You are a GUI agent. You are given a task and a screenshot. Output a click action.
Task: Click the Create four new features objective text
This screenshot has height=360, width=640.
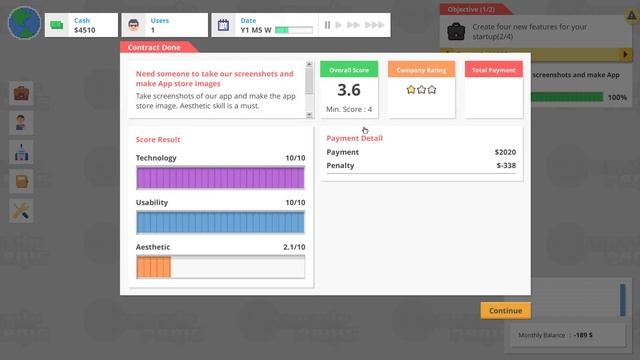pos(529,31)
